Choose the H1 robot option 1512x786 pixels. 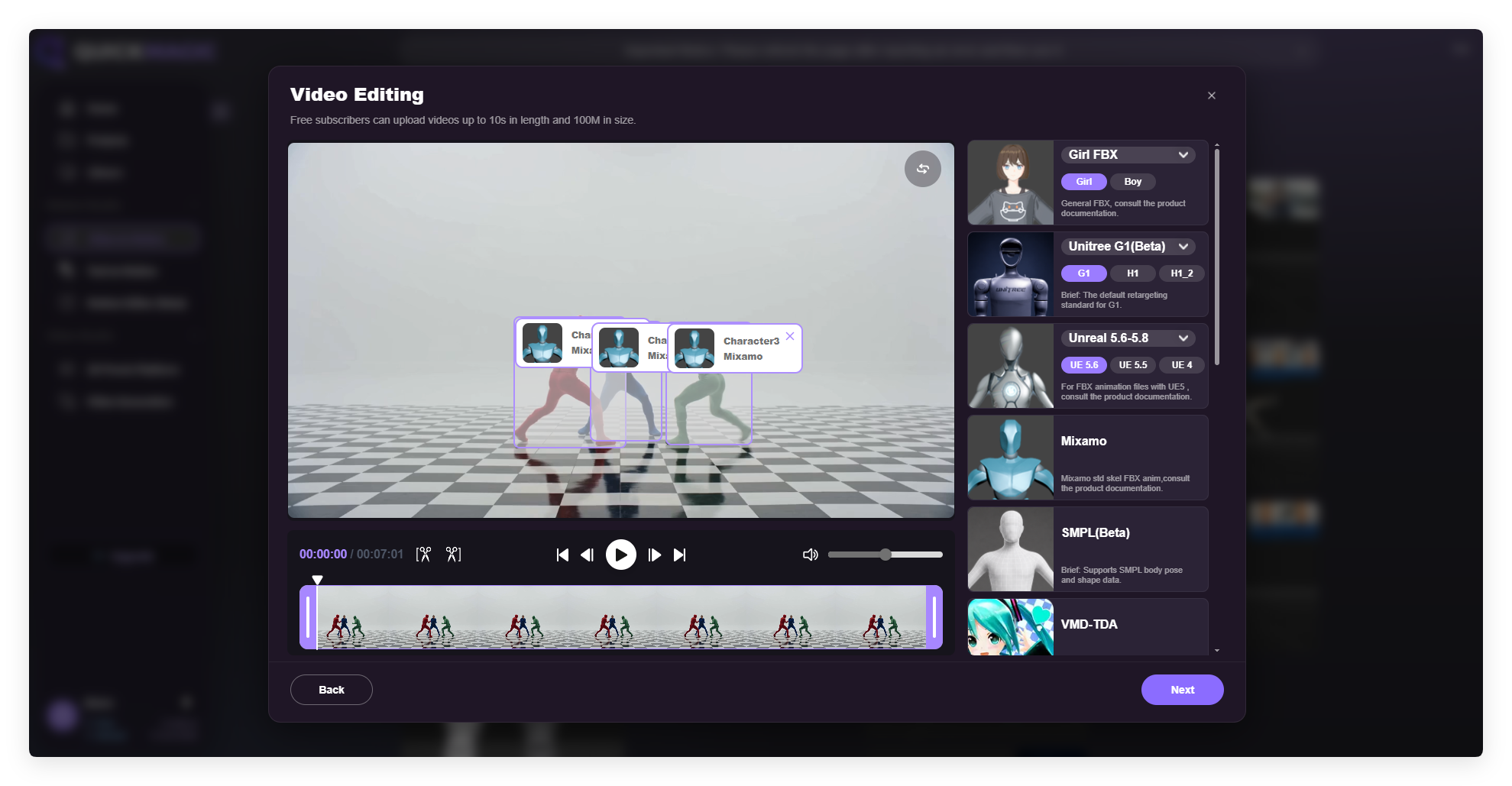tap(1132, 273)
